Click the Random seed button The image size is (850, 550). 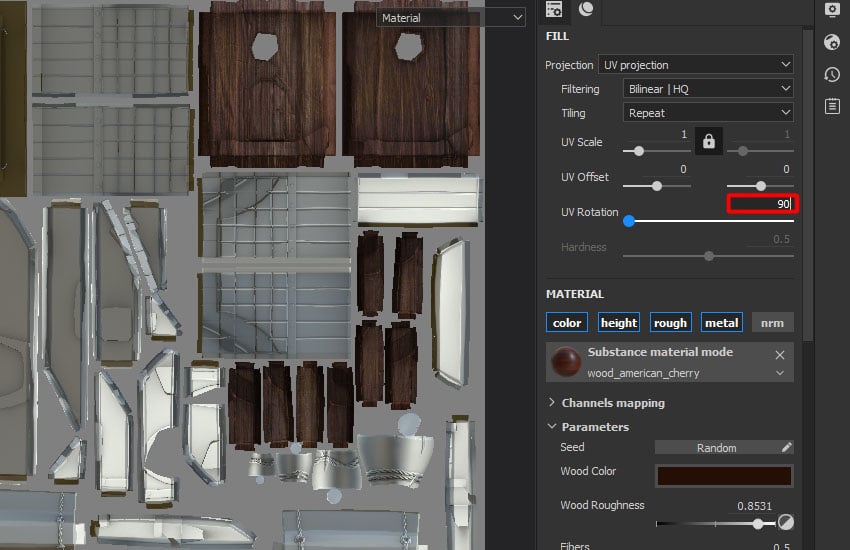716,448
